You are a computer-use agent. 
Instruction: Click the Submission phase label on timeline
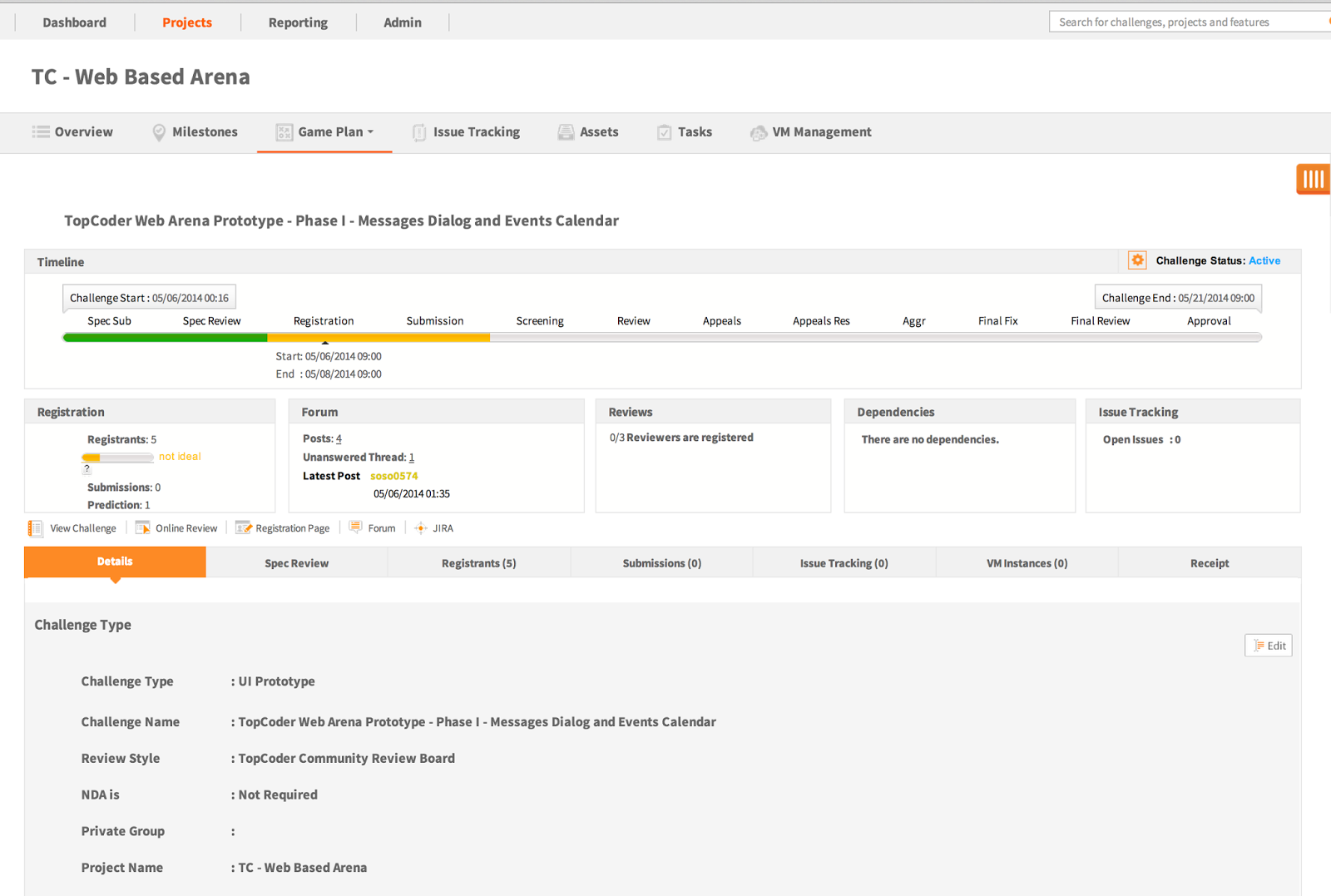[435, 321]
